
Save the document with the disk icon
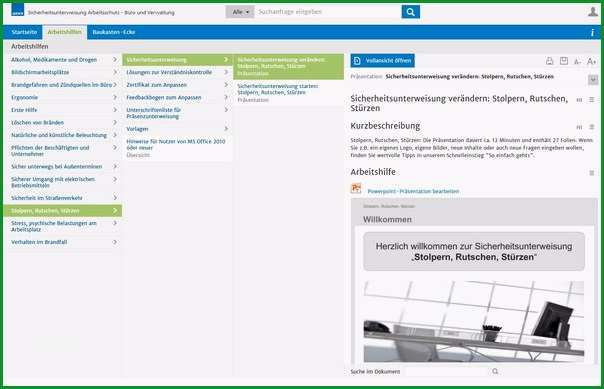[x=564, y=61]
